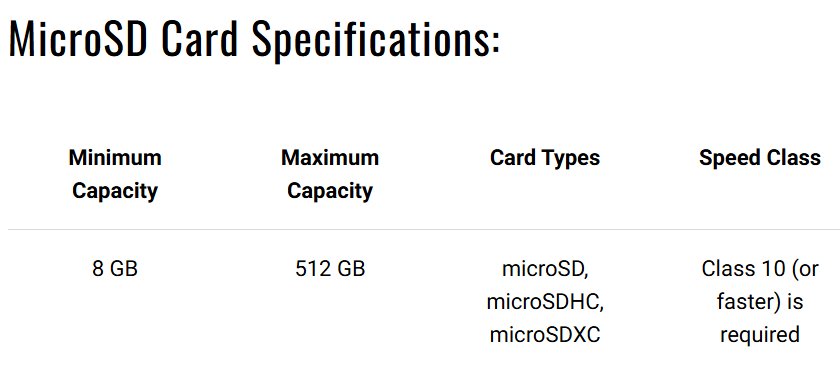This screenshot has width=840, height=368.
Task: Click the microSD, text in Card Types
Action: pos(545,269)
